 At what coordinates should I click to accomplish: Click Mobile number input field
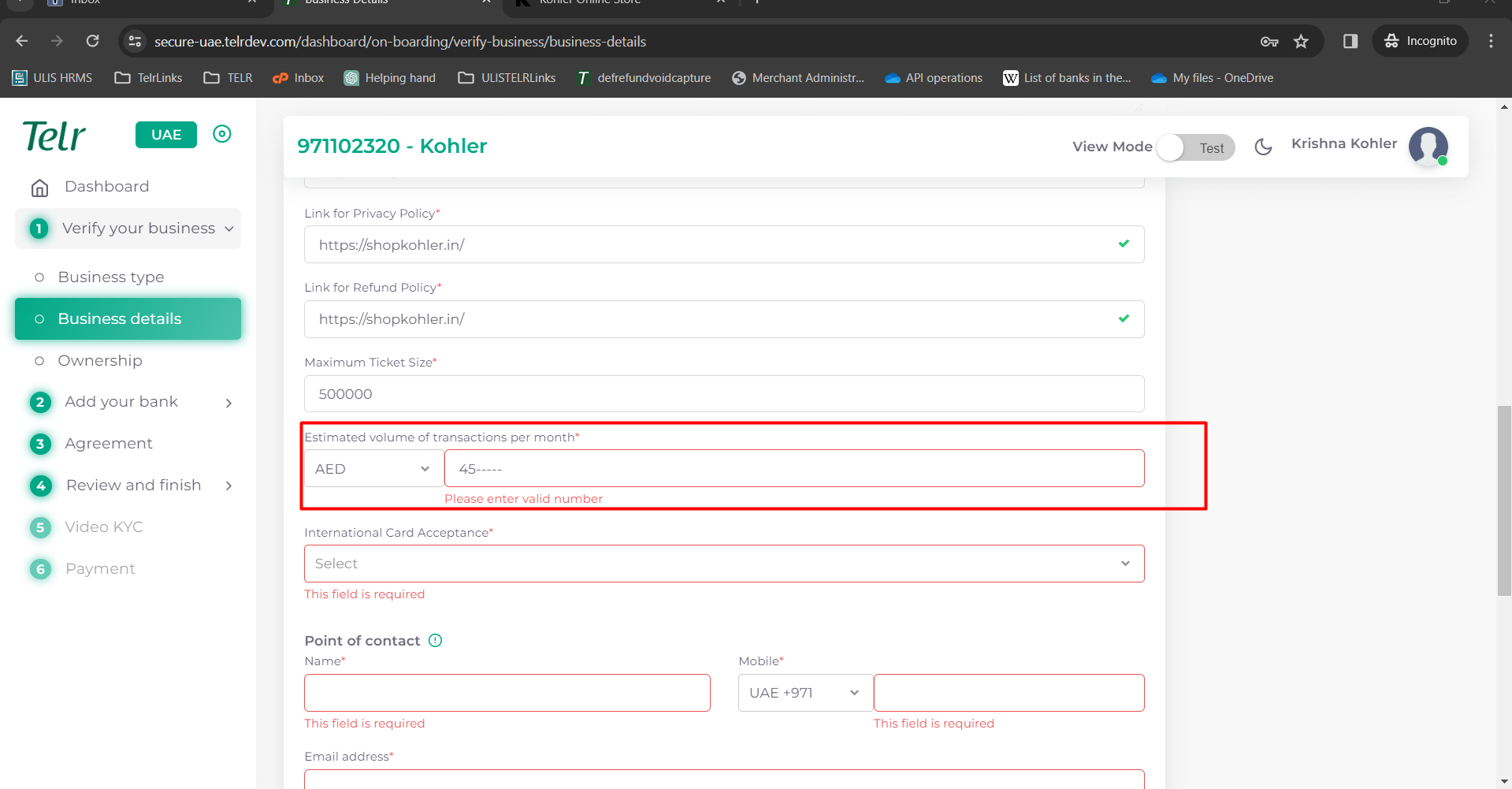(1009, 693)
